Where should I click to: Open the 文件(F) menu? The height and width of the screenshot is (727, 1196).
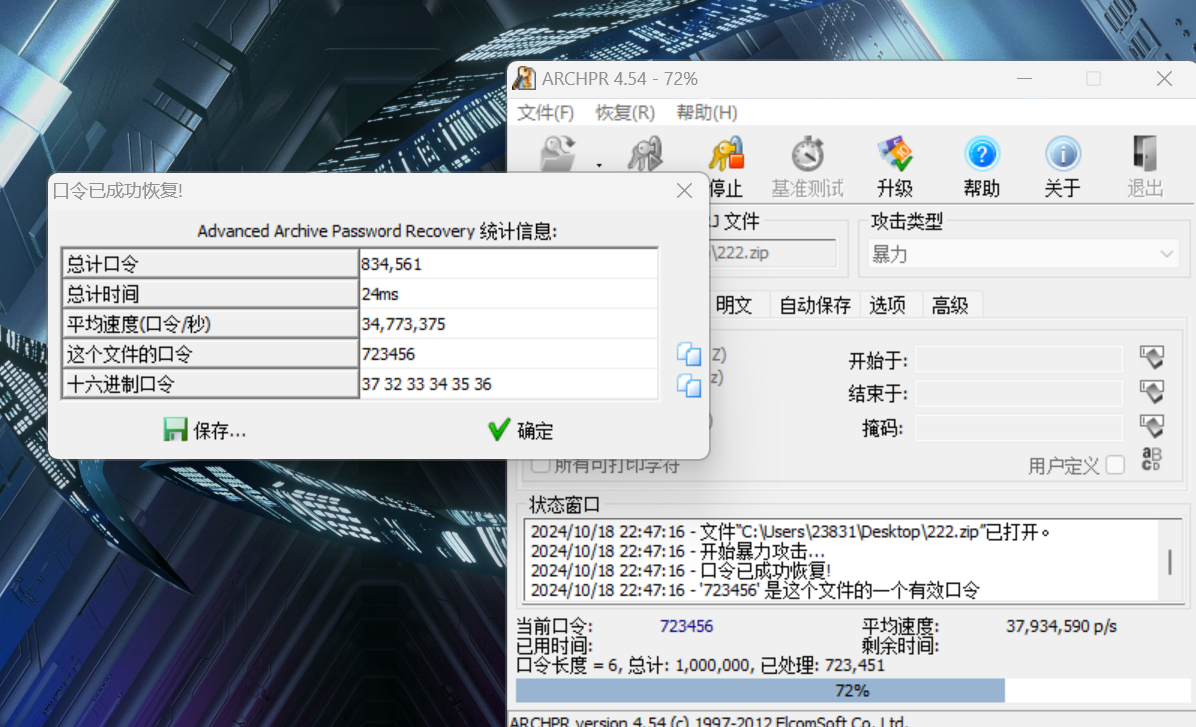(x=545, y=113)
